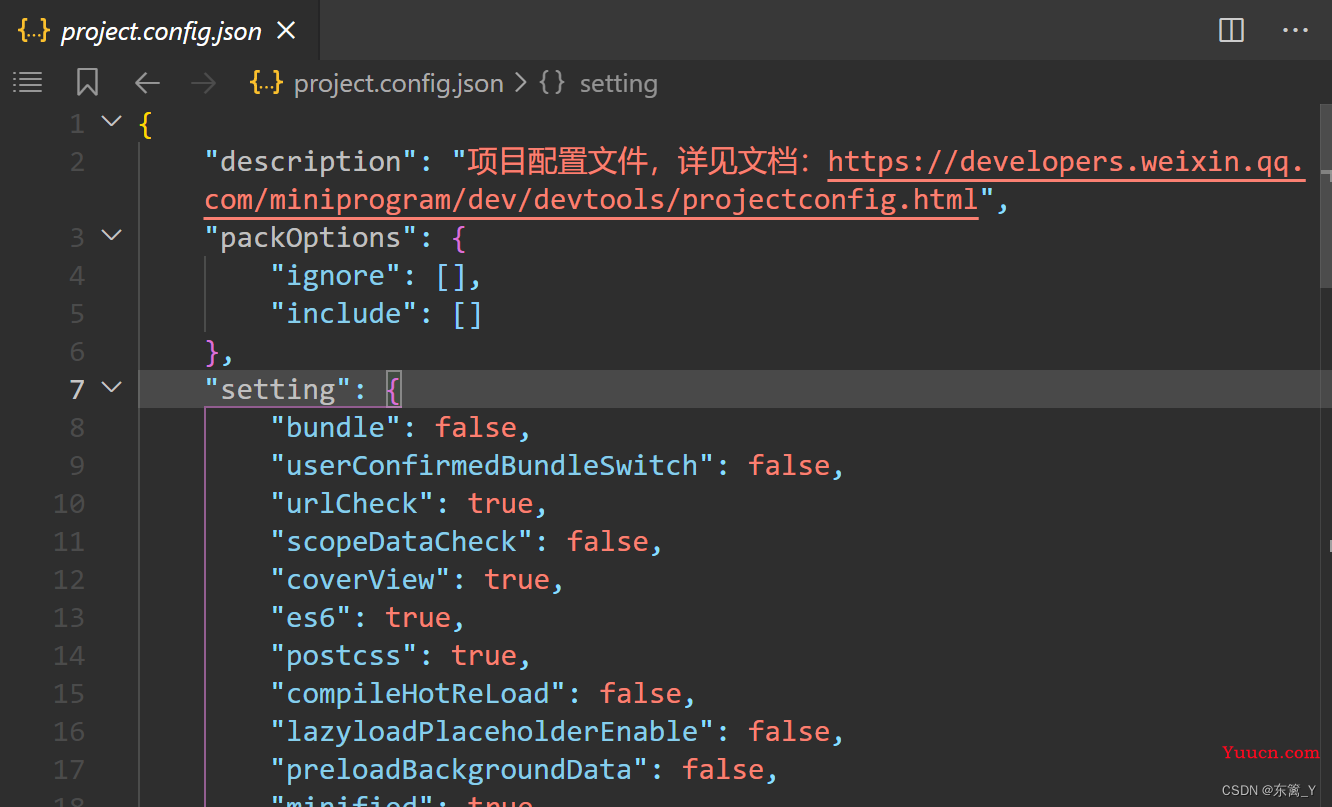Image resolution: width=1332 pixels, height=807 pixels.
Task: Toggle the outline list icon
Action: point(27,83)
